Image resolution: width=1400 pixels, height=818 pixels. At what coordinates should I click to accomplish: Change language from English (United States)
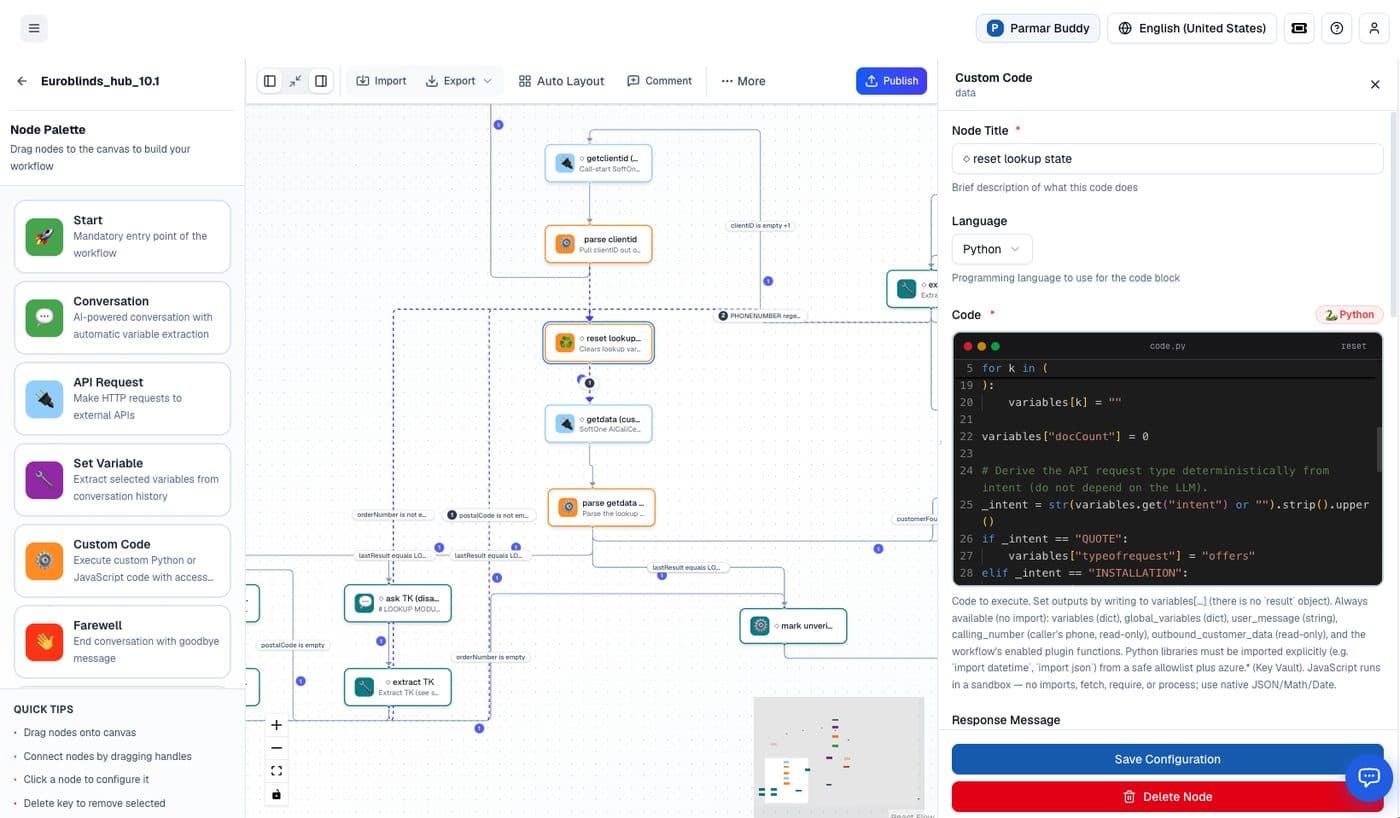tap(1192, 28)
